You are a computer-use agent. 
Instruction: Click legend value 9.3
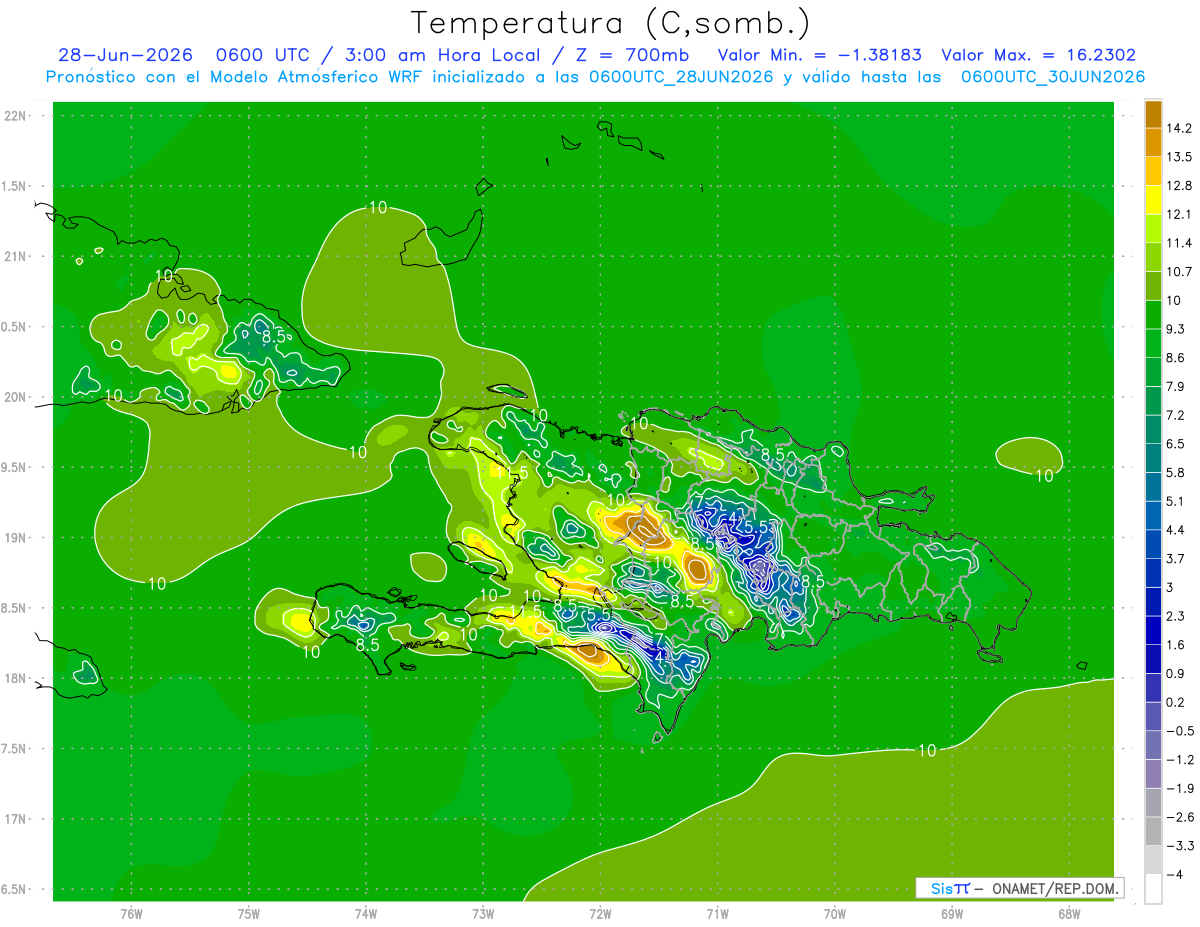coord(1175,329)
